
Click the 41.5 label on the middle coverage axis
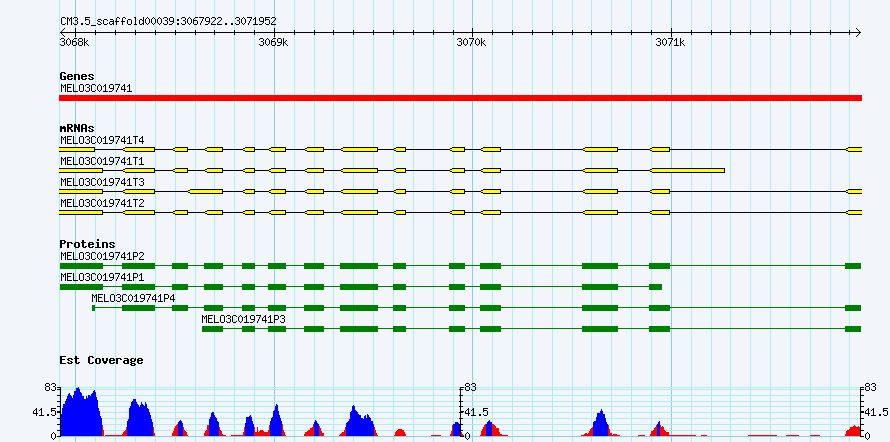coord(476,412)
